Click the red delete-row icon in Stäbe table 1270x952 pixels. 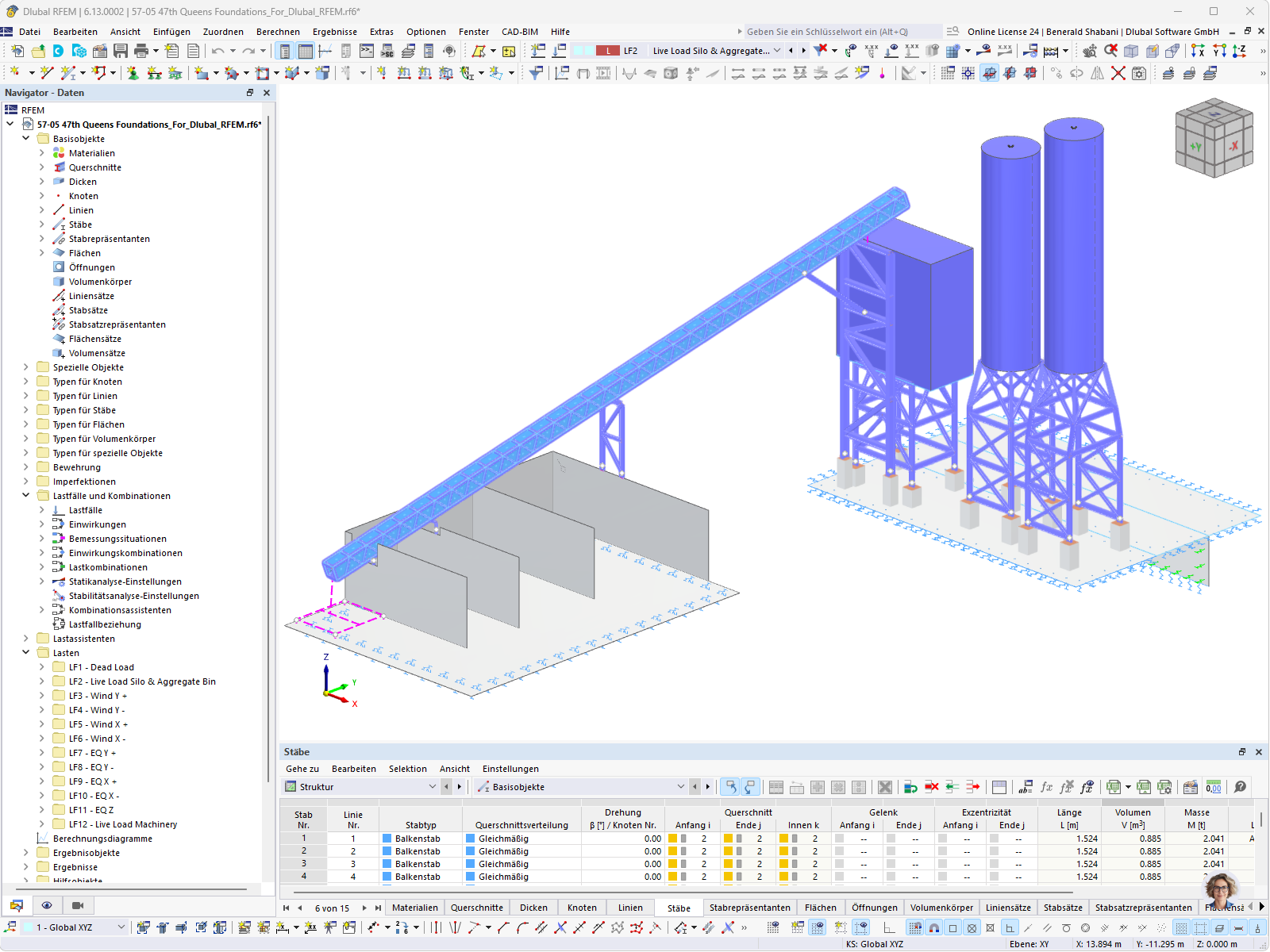click(x=932, y=787)
